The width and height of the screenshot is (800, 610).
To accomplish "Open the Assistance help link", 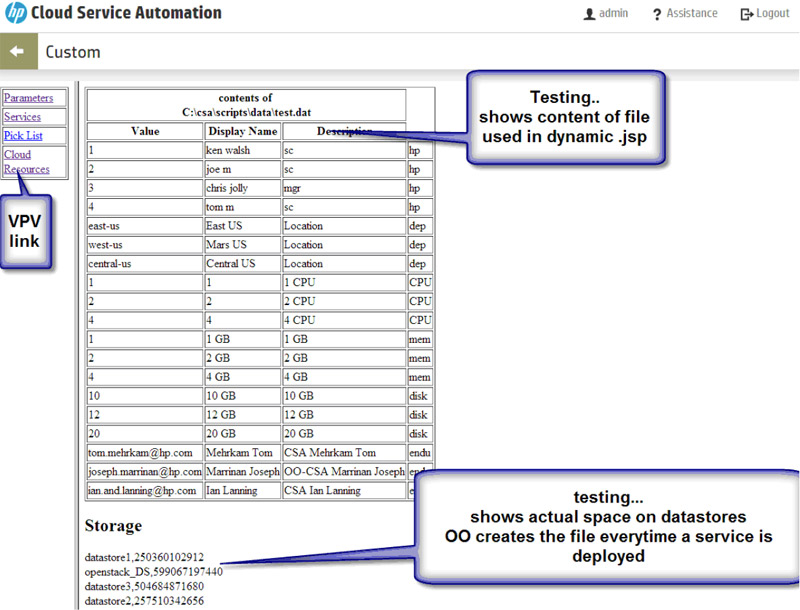I will [x=685, y=13].
